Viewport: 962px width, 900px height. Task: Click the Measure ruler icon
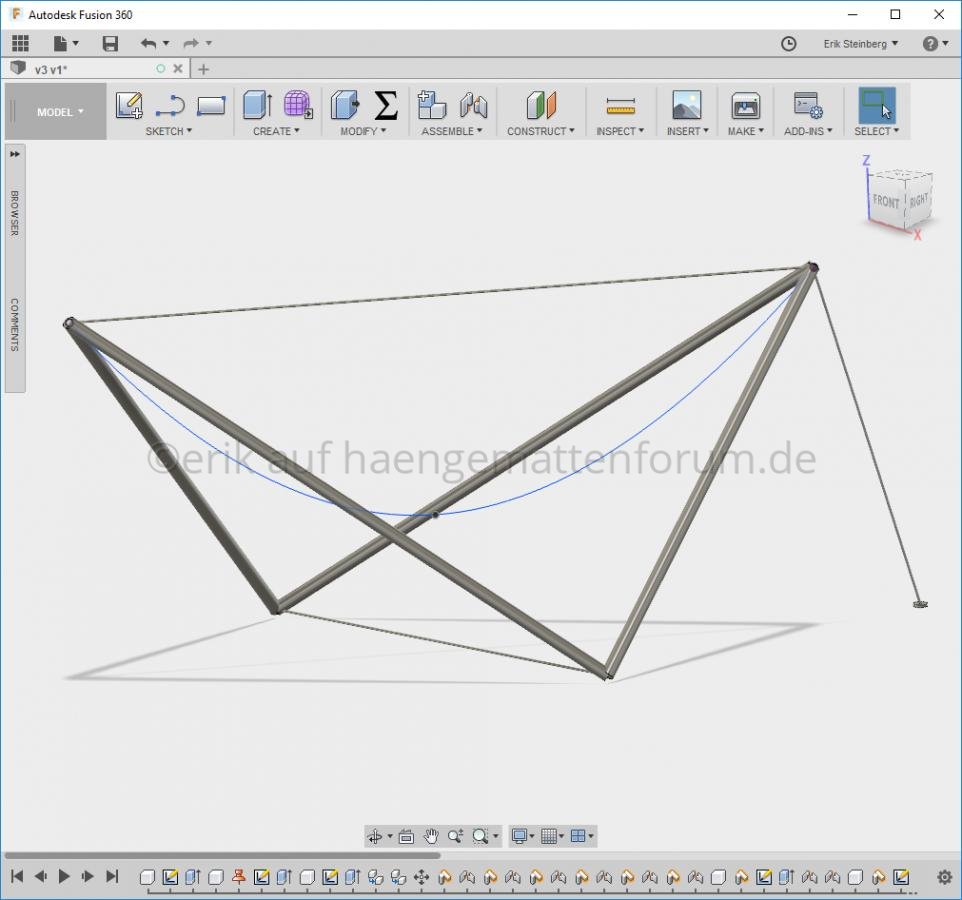[620, 106]
